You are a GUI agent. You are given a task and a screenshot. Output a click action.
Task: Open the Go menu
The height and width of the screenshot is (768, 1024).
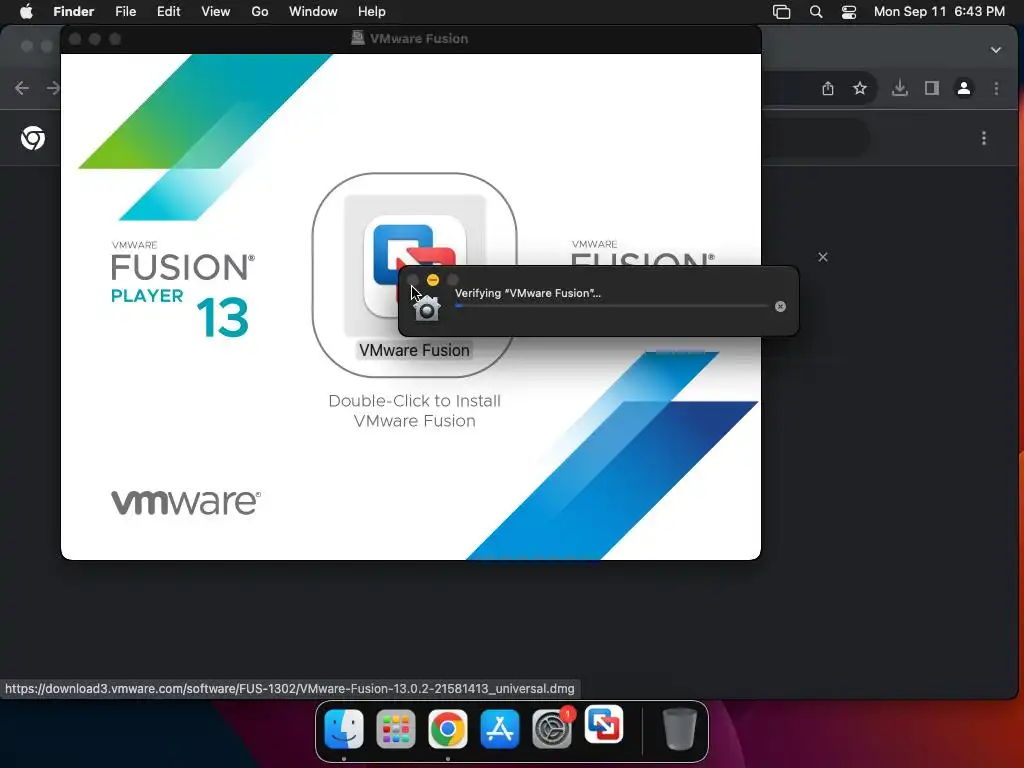click(x=260, y=12)
